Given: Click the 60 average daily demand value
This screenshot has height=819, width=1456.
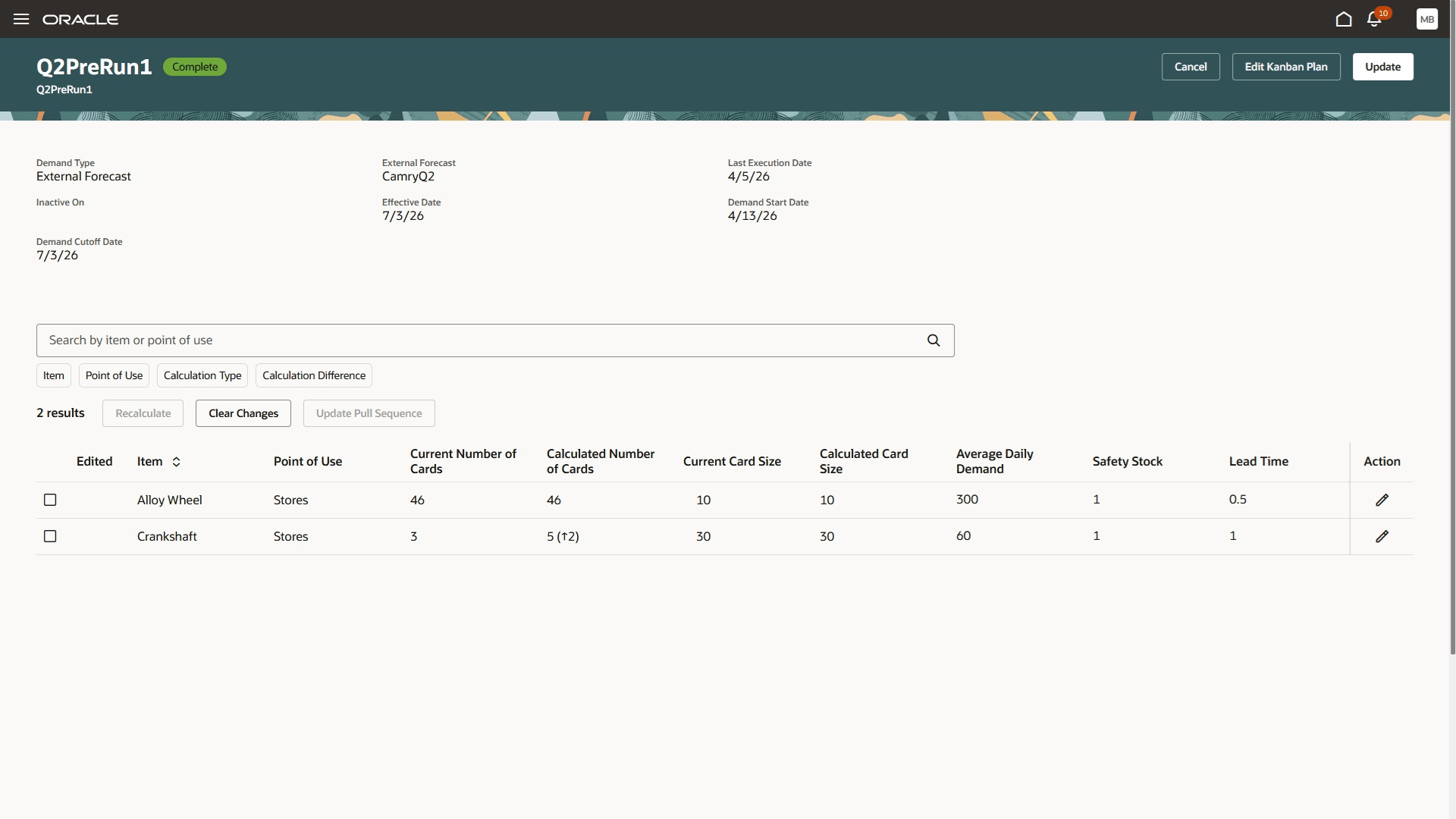Looking at the screenshot, I should pos(963,536).
